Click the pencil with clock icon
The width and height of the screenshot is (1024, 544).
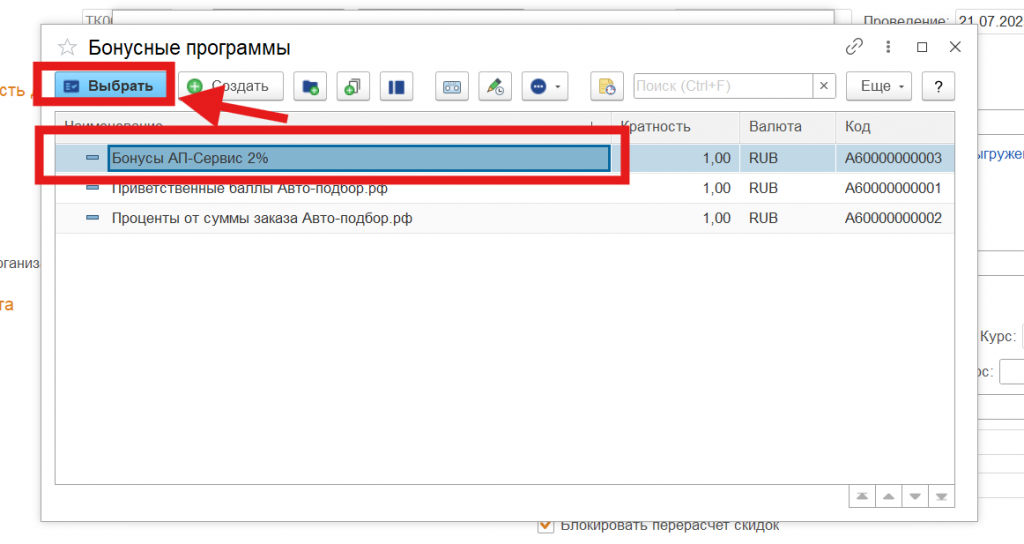[495, 87]
